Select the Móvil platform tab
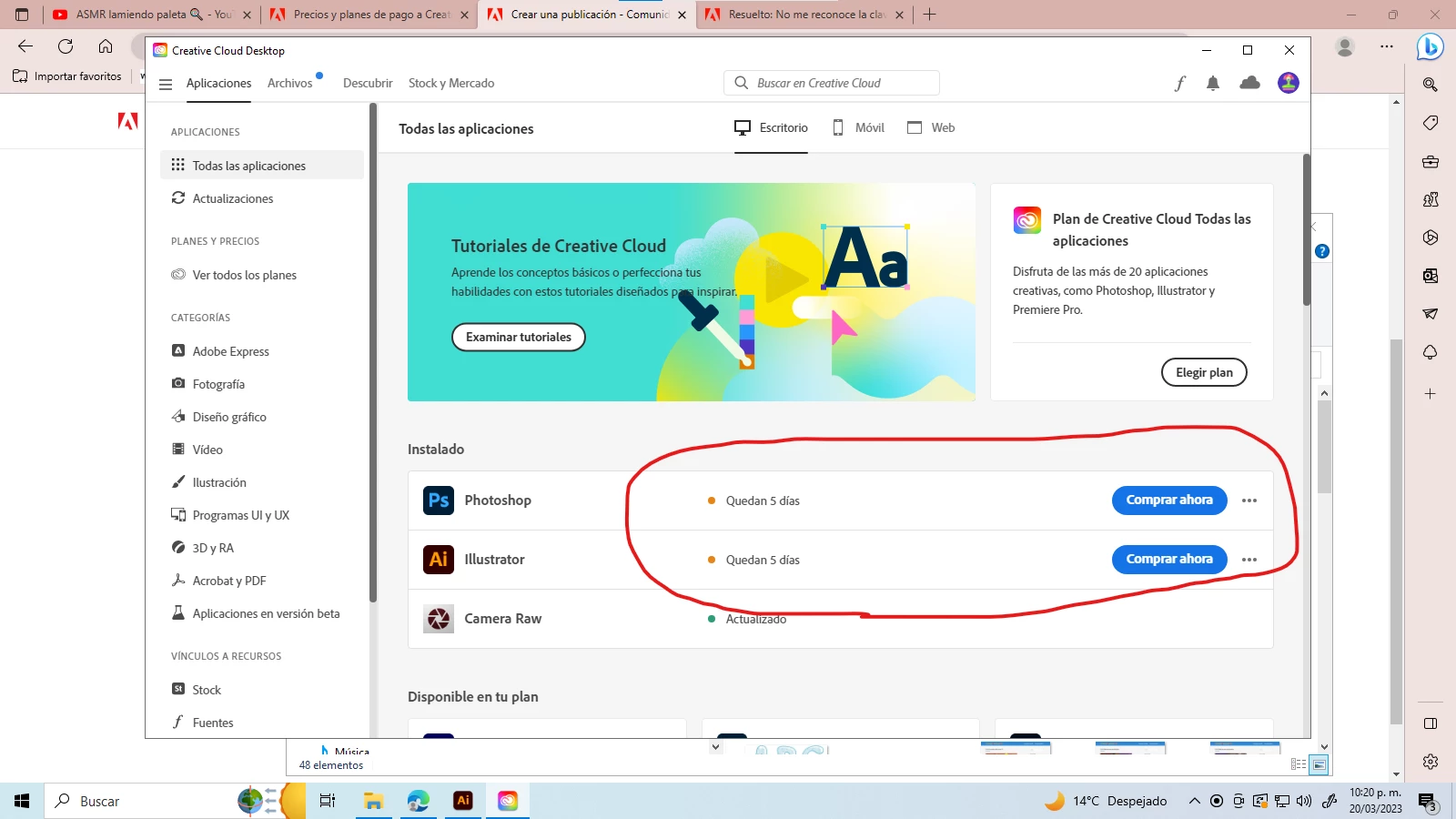 point(858,128)
